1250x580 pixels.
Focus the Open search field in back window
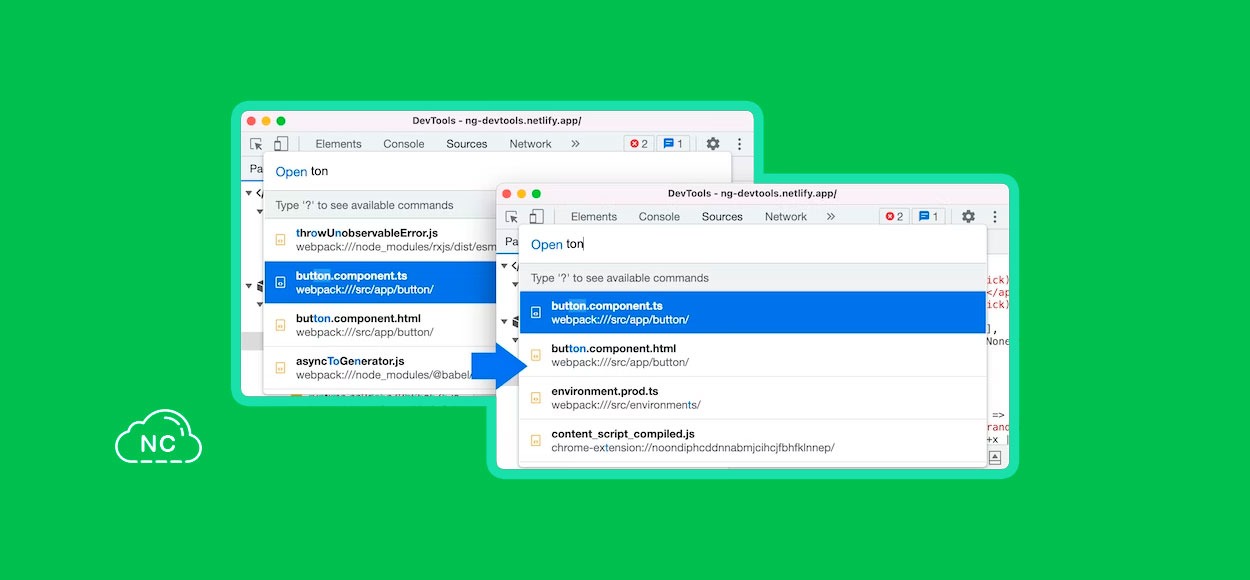pos(497,172)
